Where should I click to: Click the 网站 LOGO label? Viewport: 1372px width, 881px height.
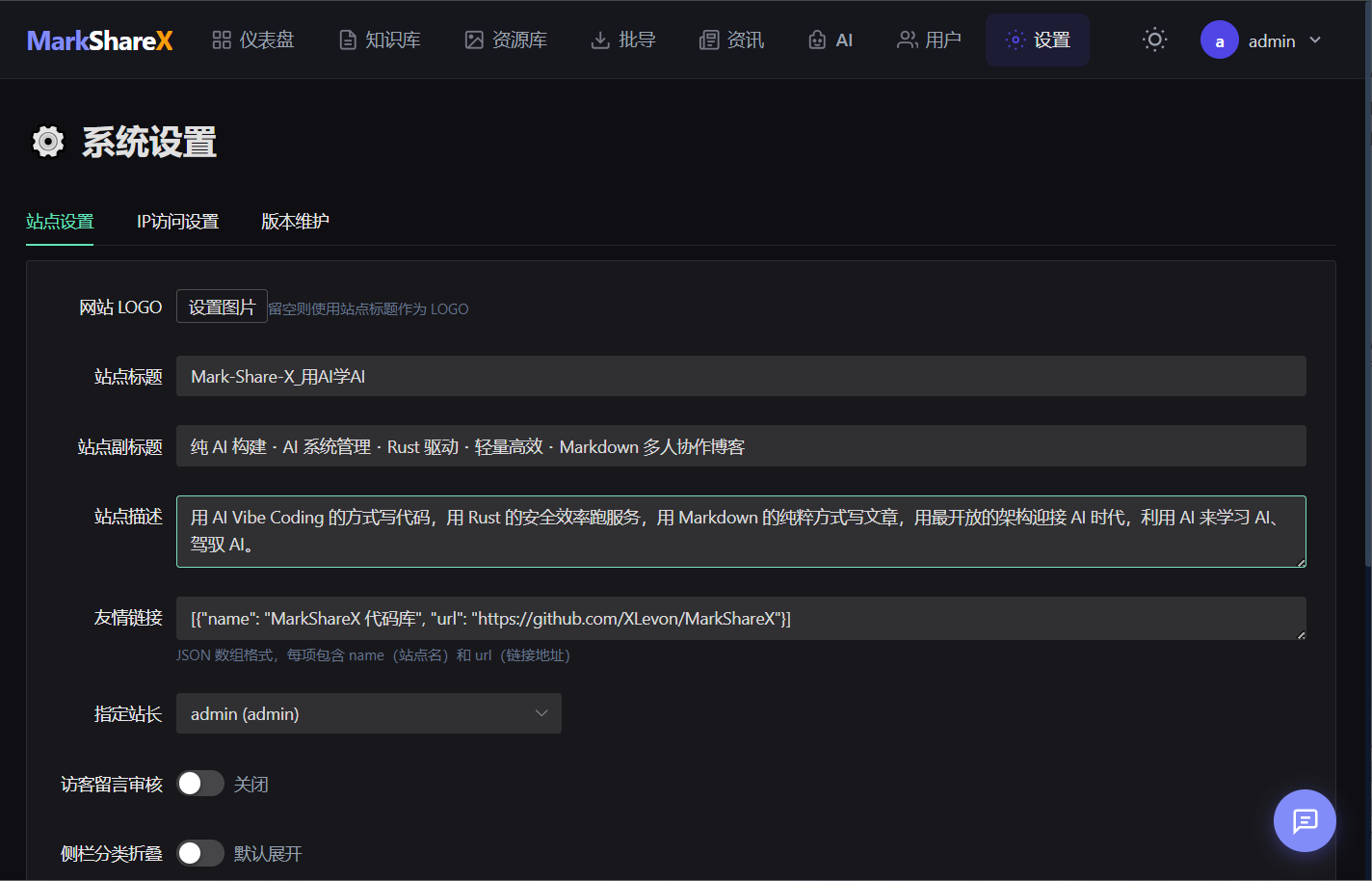[120, 307]
